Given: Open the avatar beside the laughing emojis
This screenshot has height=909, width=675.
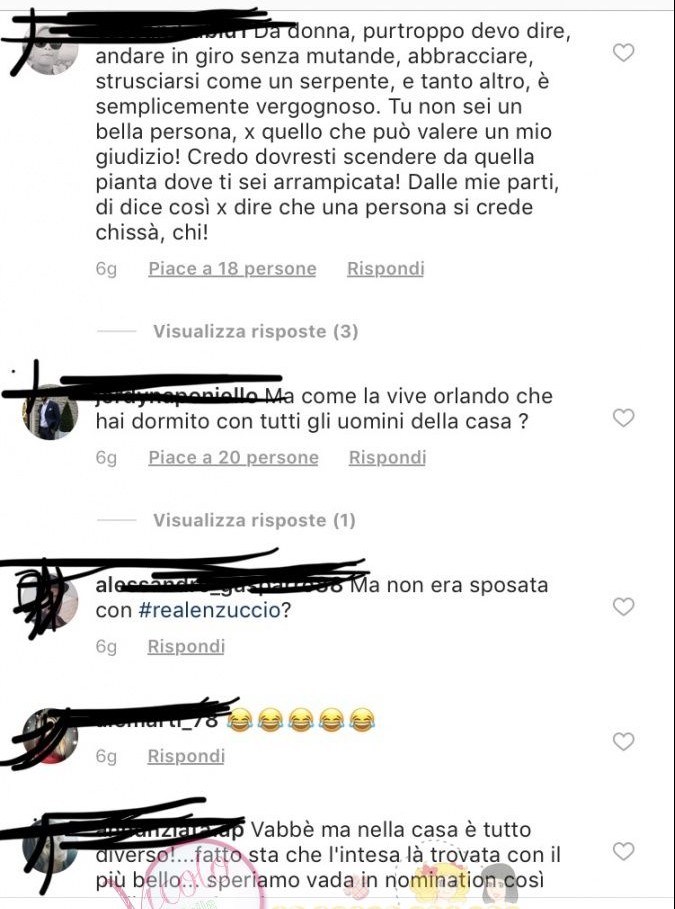Looking at the screenshot, I should 50,736.
